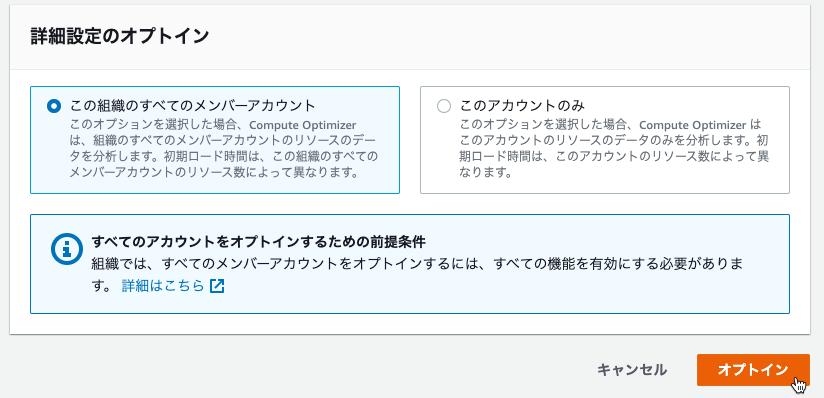Select the このアカウントのみ radio button
Screen dimensions: 824x398
444,106
